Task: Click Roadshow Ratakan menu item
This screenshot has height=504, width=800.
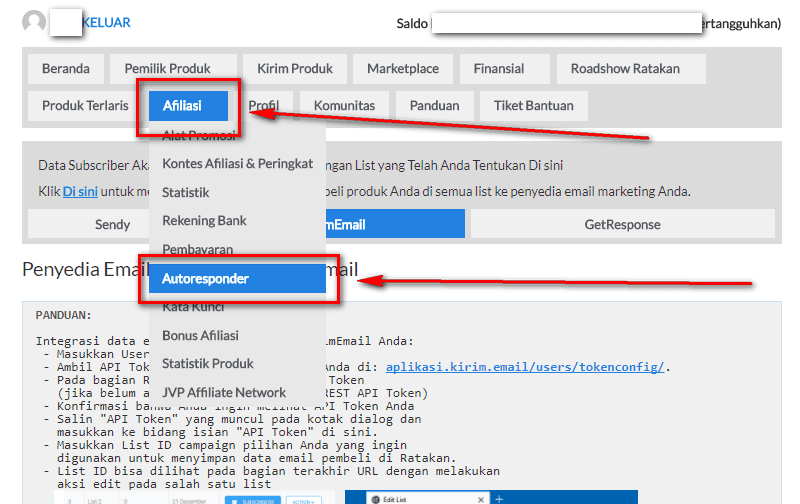Action: [625, 69]
